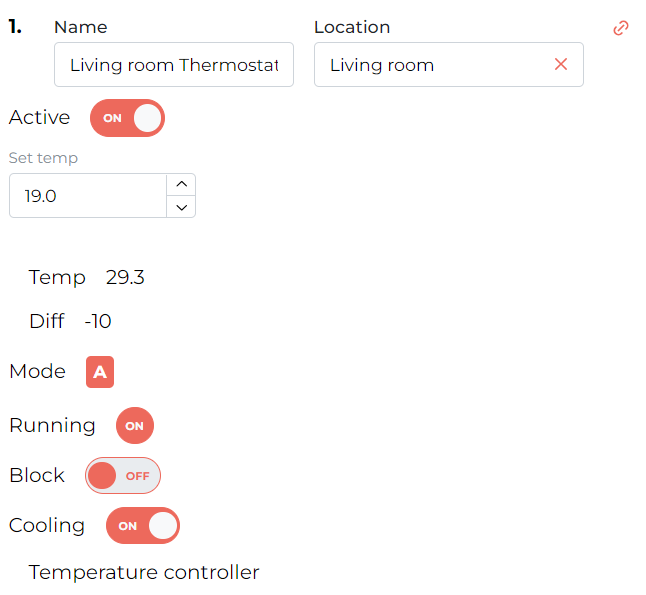Click the Block label text
This screenshot has height=595, width=646.
pos(37,476)
